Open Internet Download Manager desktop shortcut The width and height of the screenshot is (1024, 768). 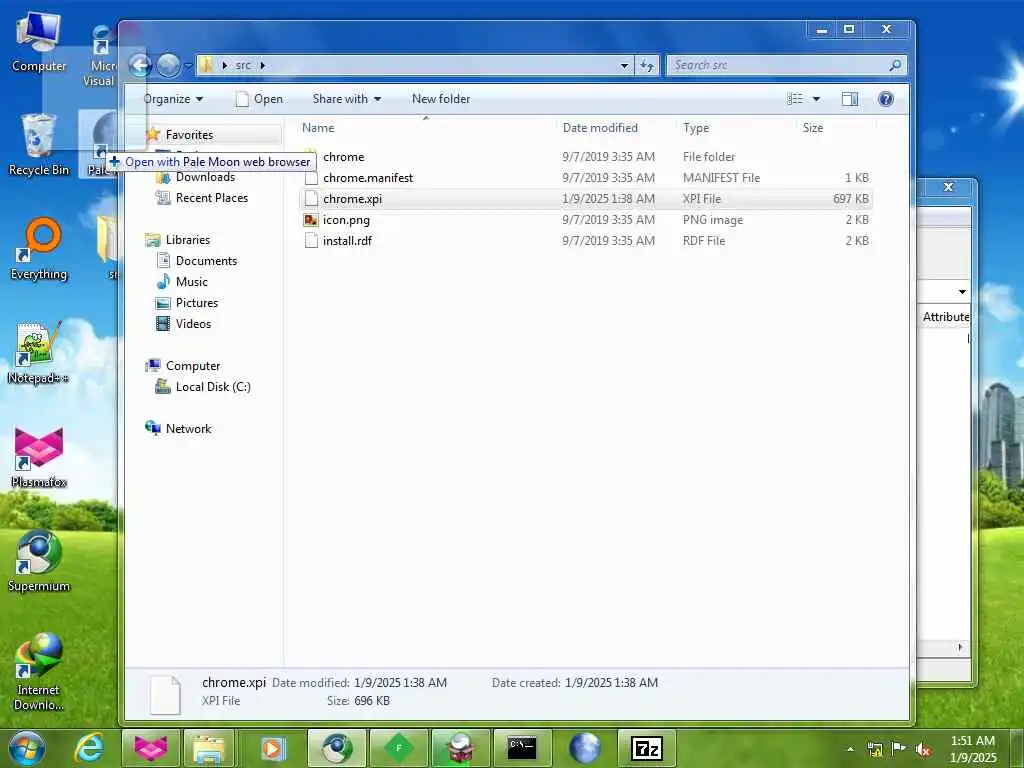point(39,671)
